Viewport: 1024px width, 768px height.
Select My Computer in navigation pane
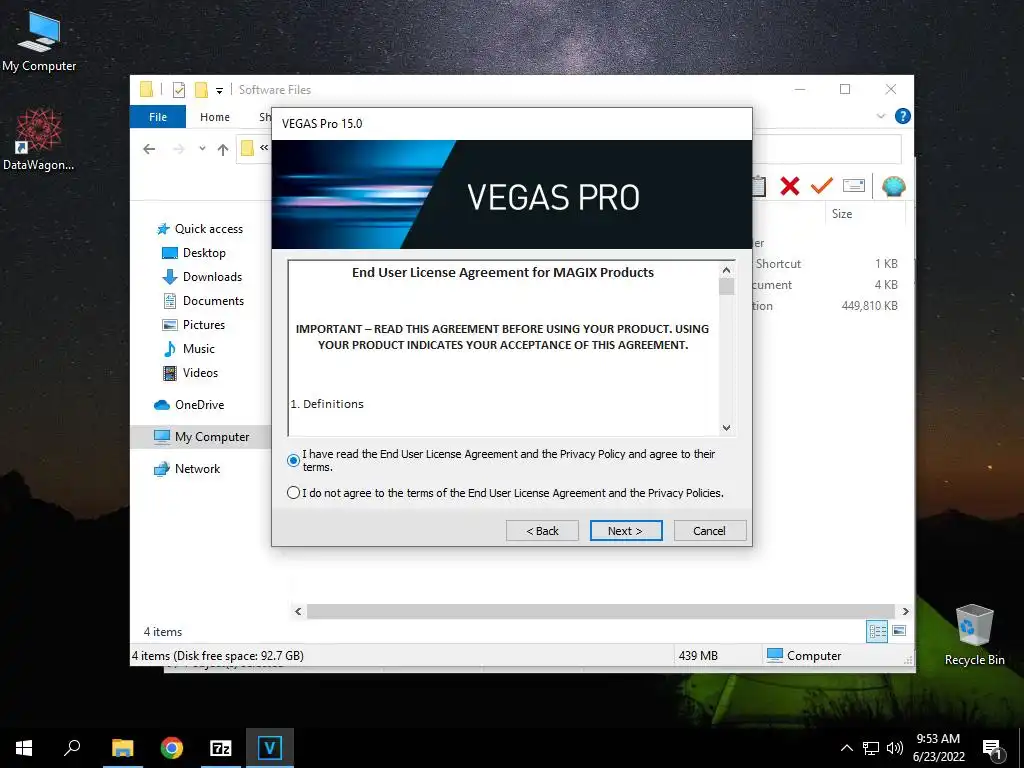coord(201,437)
